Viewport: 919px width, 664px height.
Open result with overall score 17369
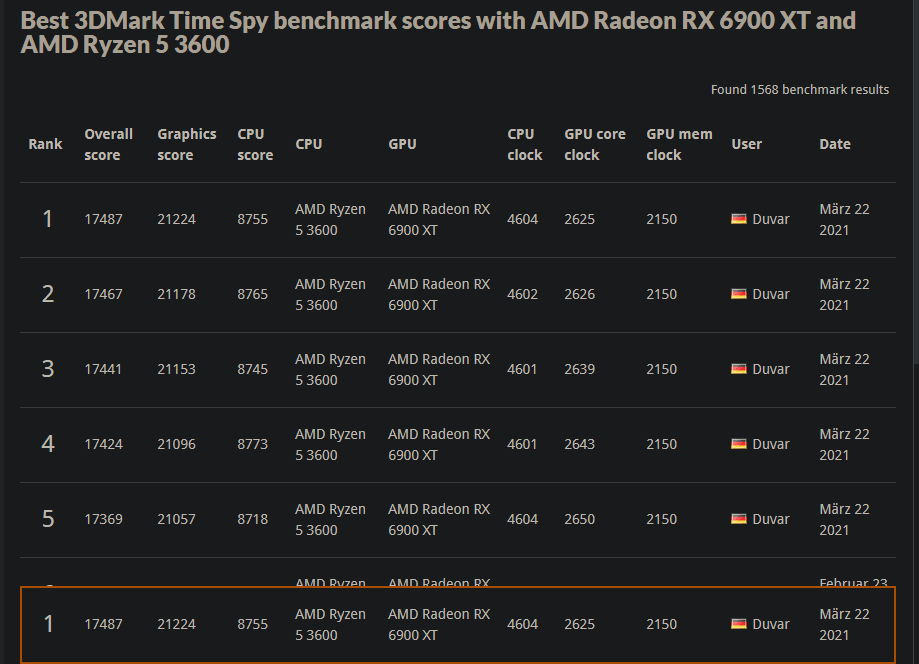(x=103, y=519)
